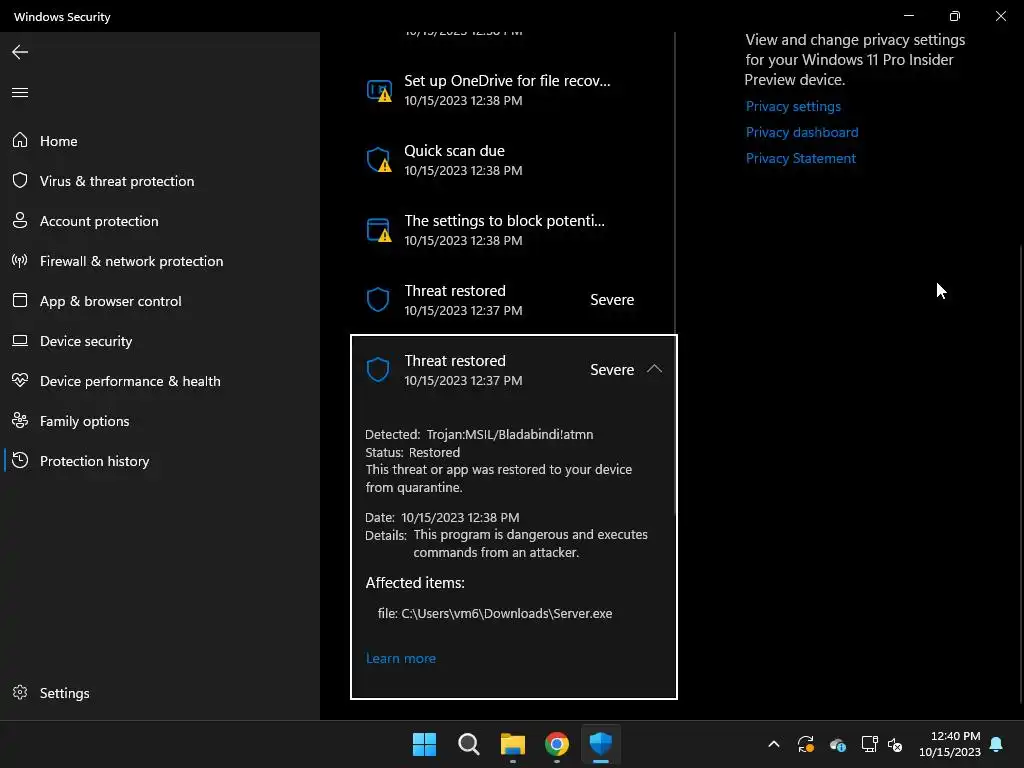This screenshot has height=768, width=1024.
Task: Click the Quick scan due shield icon
Action: point(379,161)
